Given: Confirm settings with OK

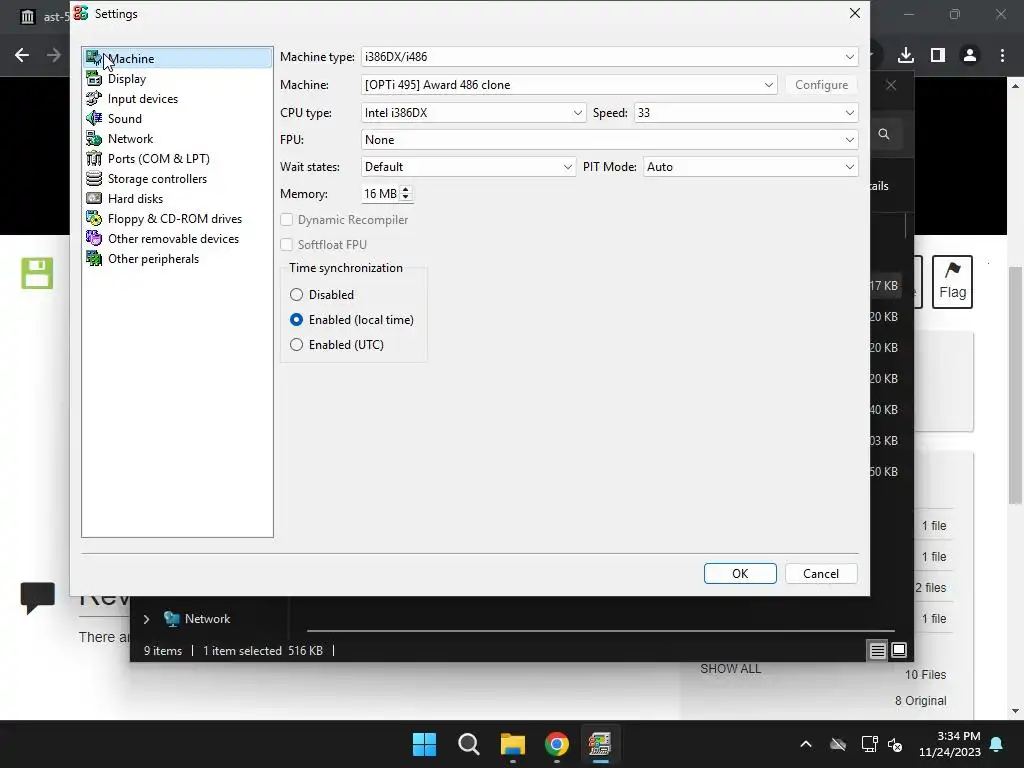Looking at the screenshot, I should [740, 573].
